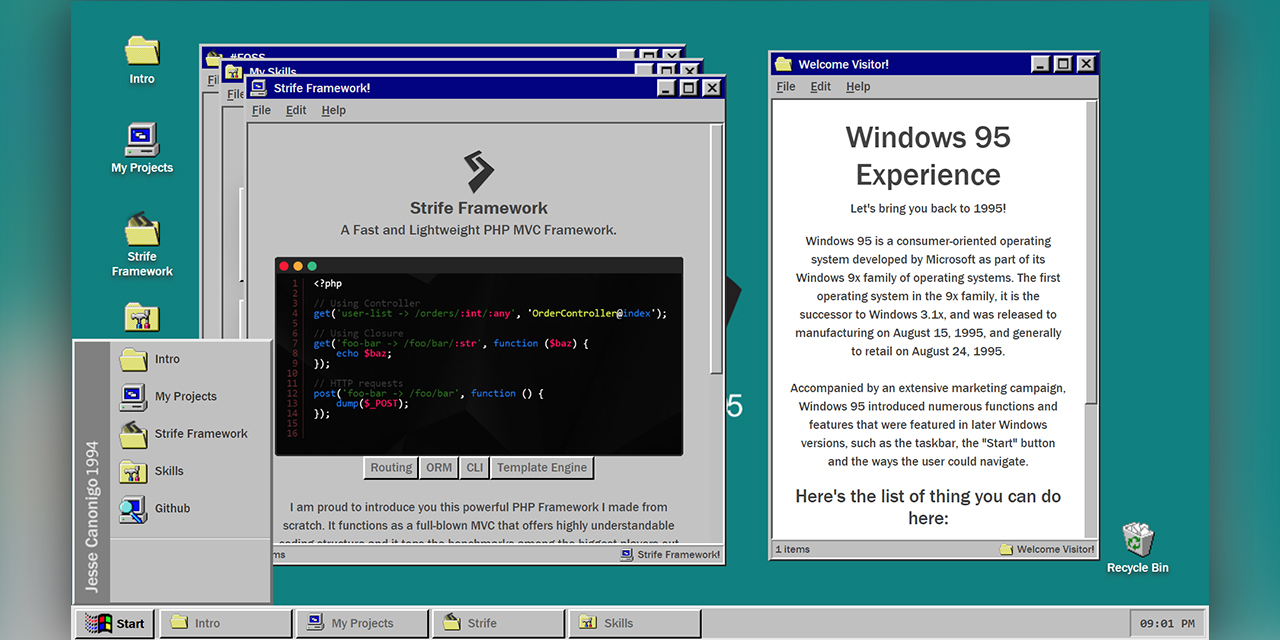The image size is (1280, 640).
Task: Click the ORM feature button
Action: point(438,467)
